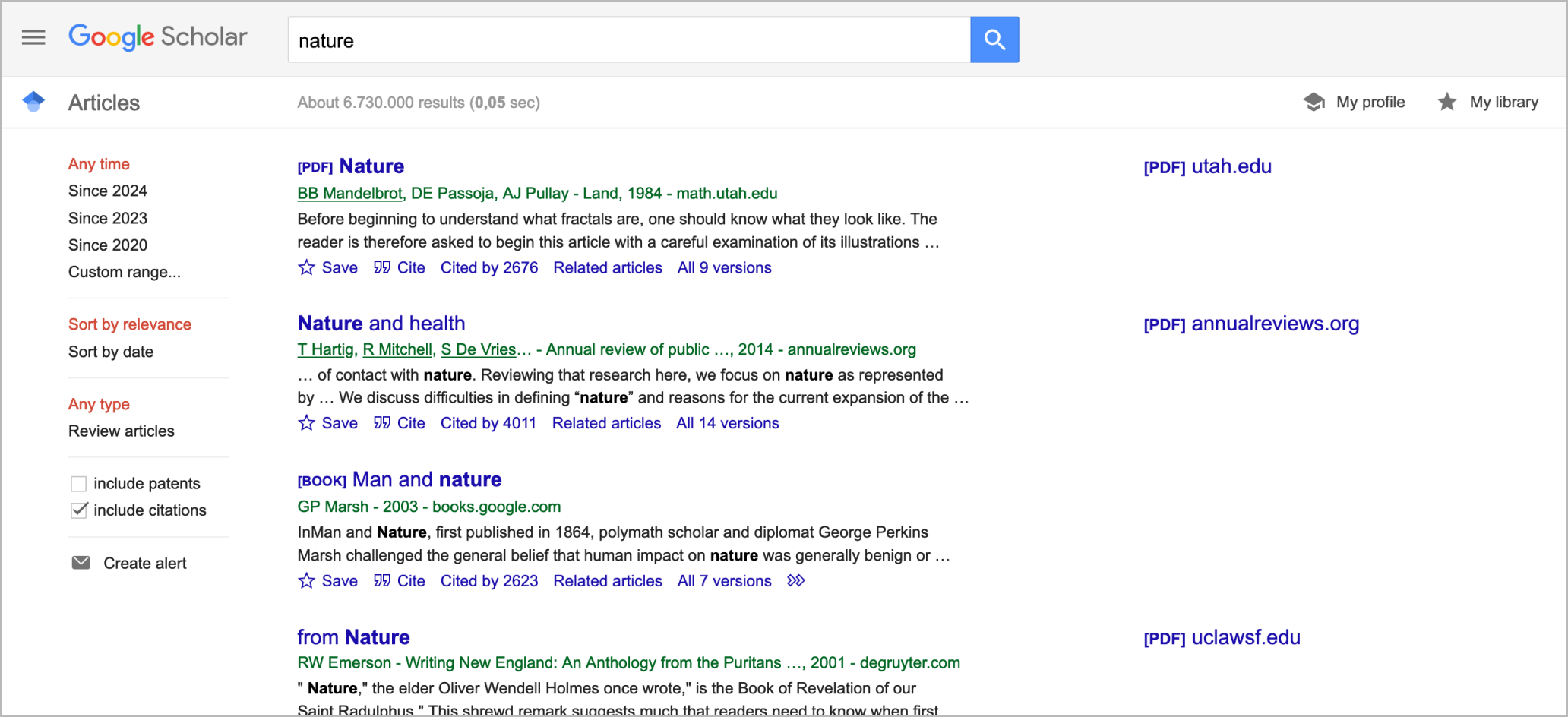Click the GP Marsh - 2003 - books.google.com line

tap(429, 507)
